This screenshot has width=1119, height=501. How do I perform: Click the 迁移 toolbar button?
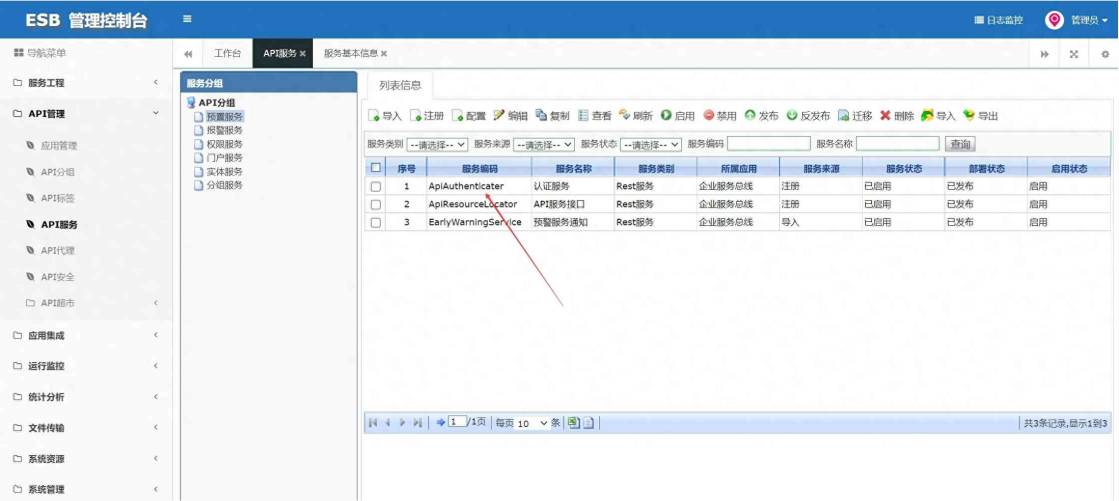pos(855,116)
